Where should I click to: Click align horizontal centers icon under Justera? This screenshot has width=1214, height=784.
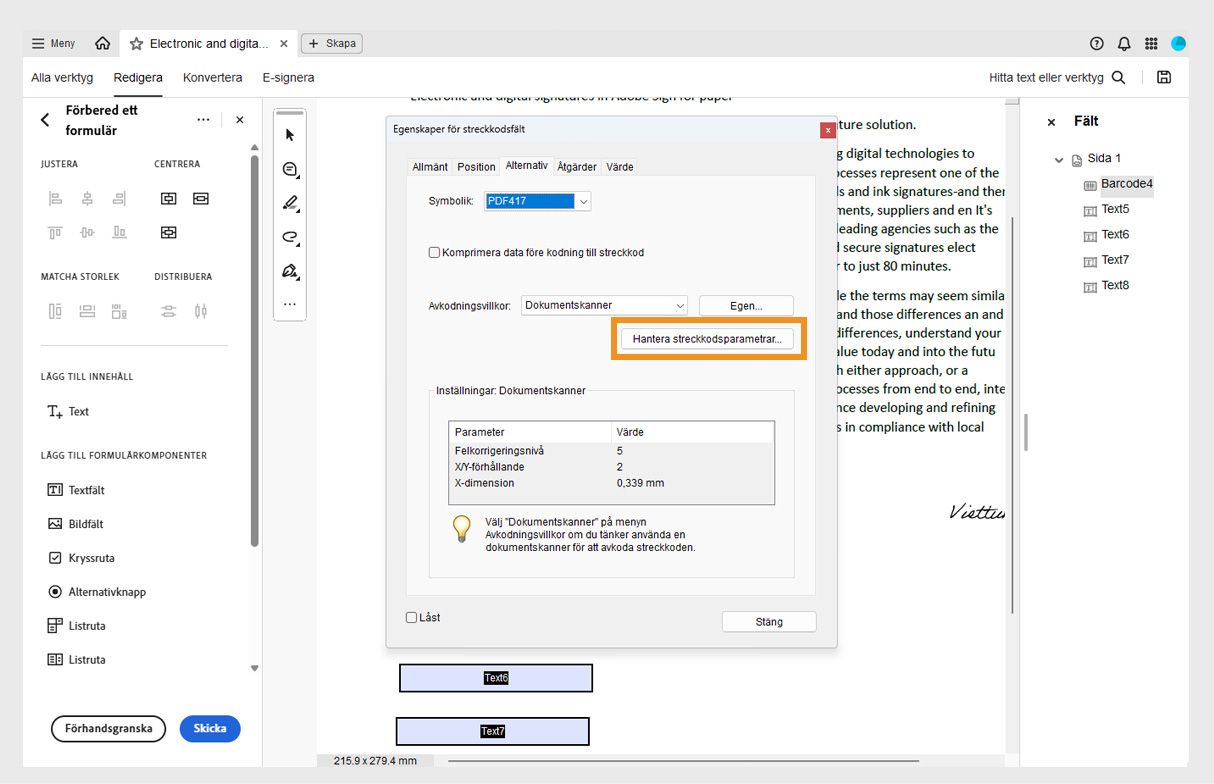coord(88,199)
